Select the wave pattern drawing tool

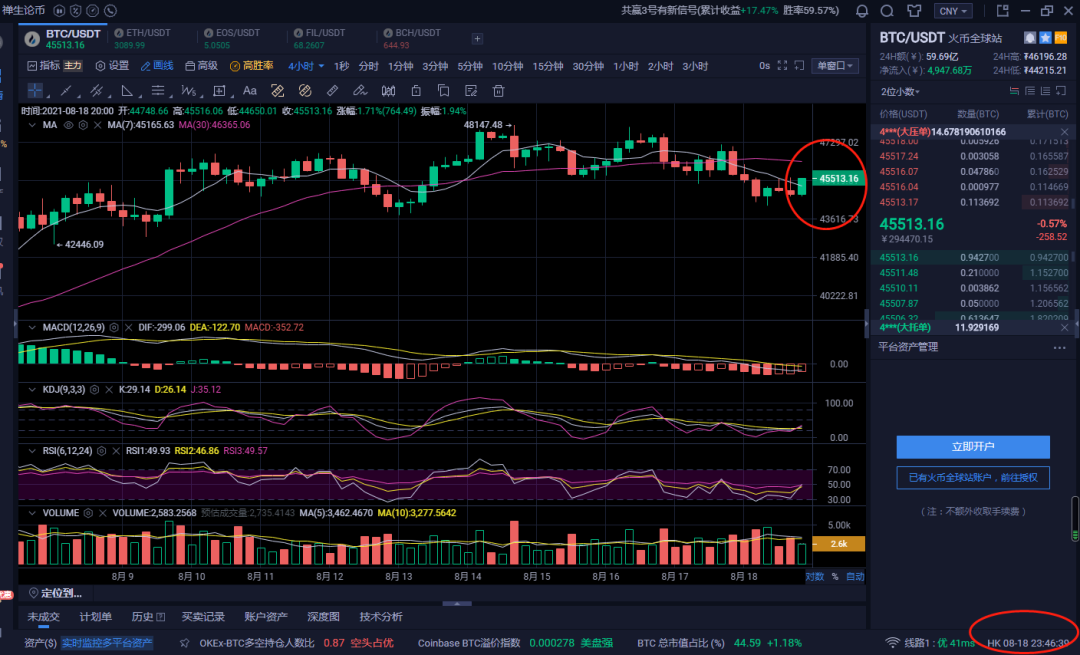pyautogui.click(x=189, y=91)
